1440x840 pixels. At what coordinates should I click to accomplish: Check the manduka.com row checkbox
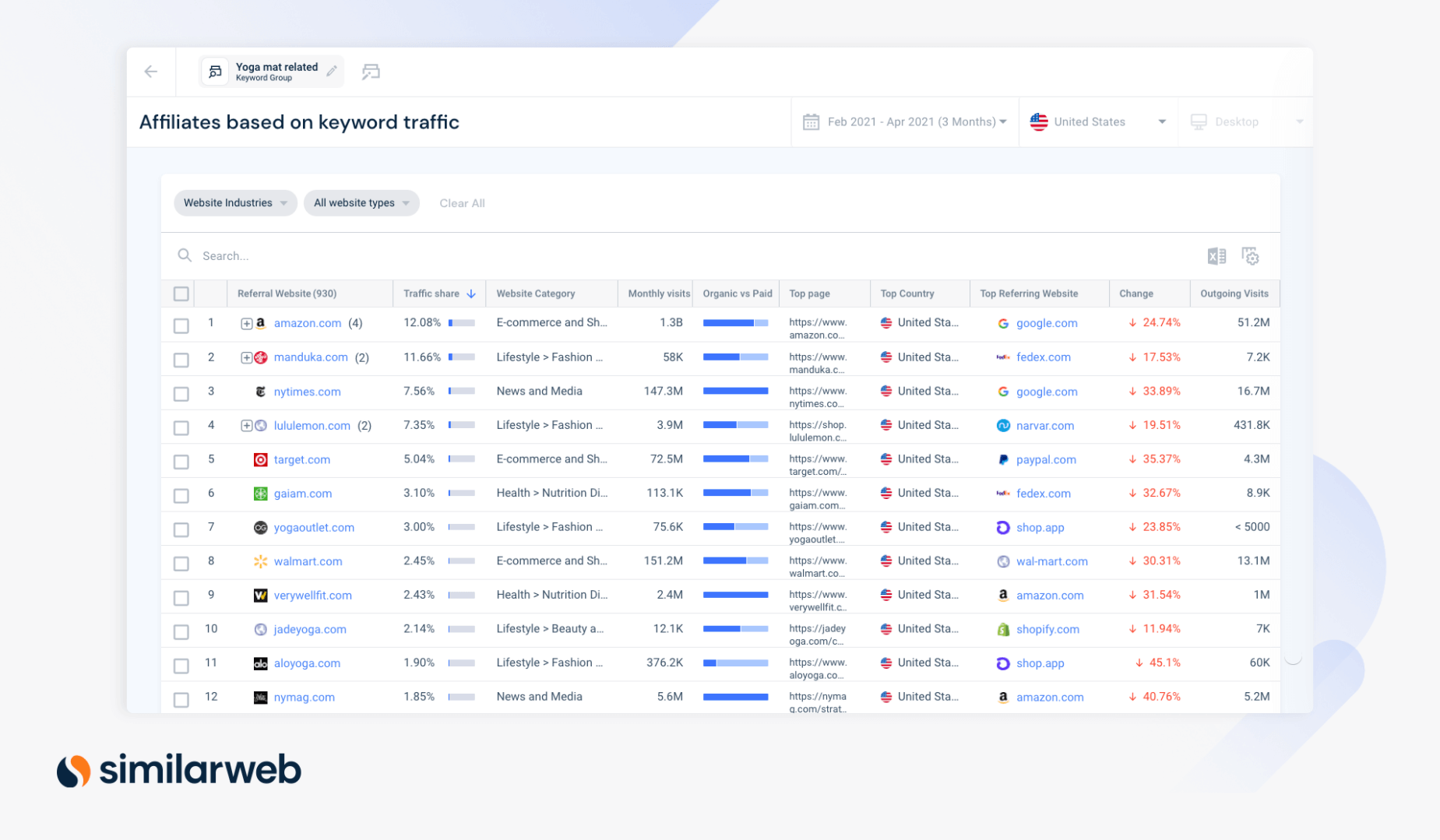181,360
